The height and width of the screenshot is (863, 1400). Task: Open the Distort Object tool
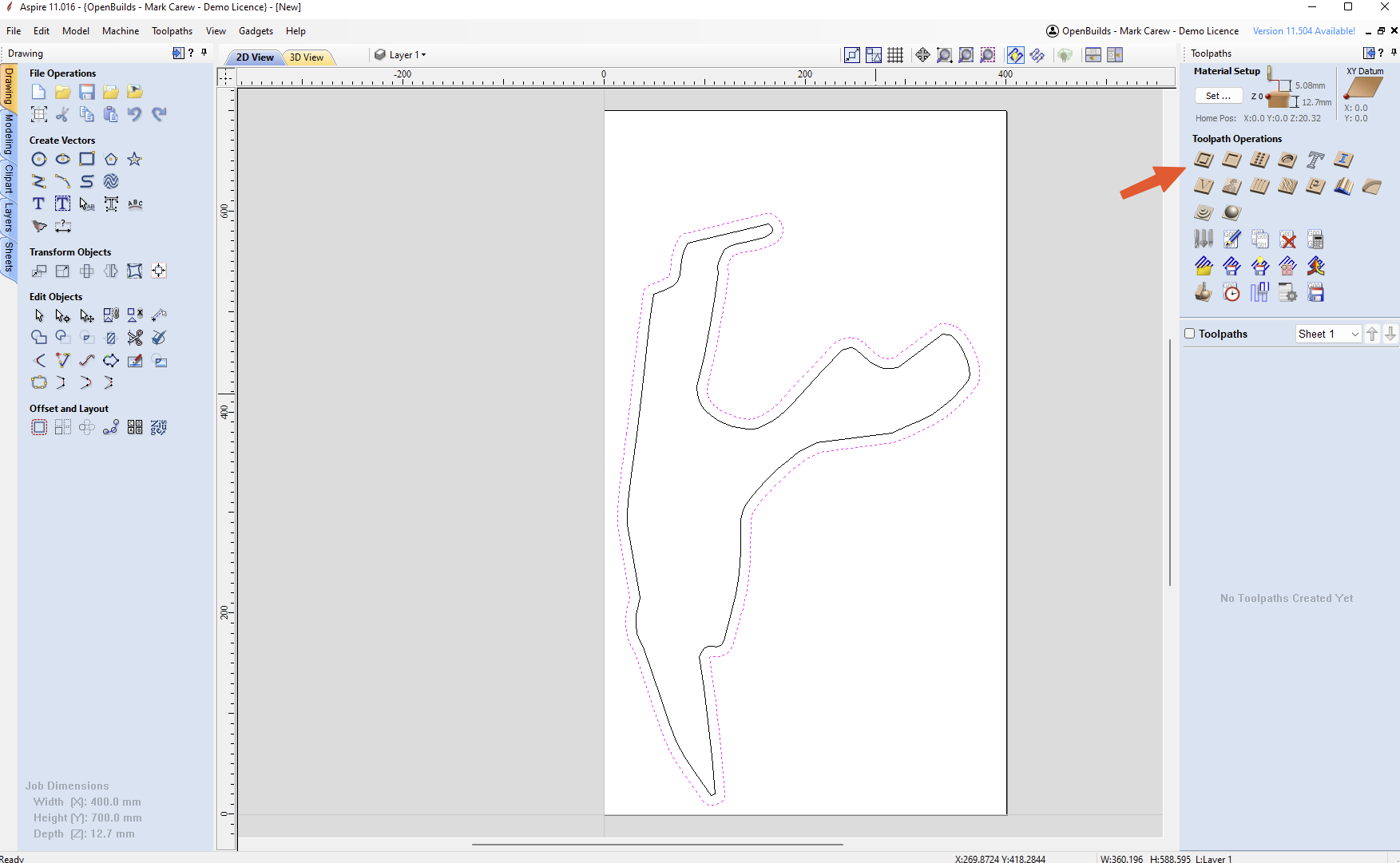click(135, 271)
